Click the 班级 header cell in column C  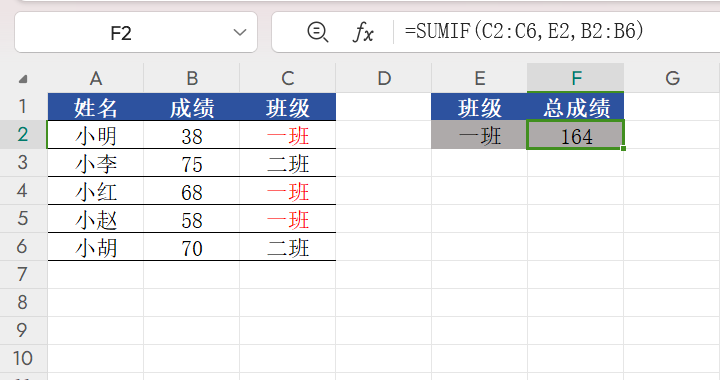287,107
